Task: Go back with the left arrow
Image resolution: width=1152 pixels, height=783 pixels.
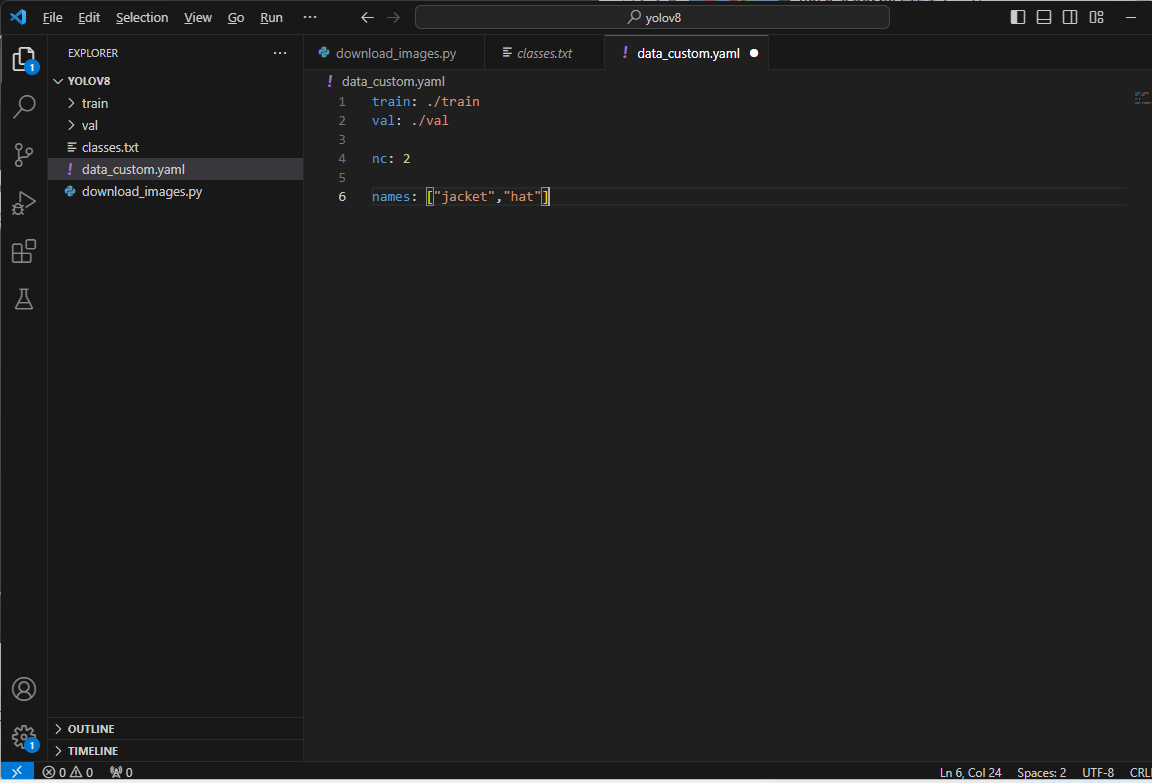Action: [367, 17]
